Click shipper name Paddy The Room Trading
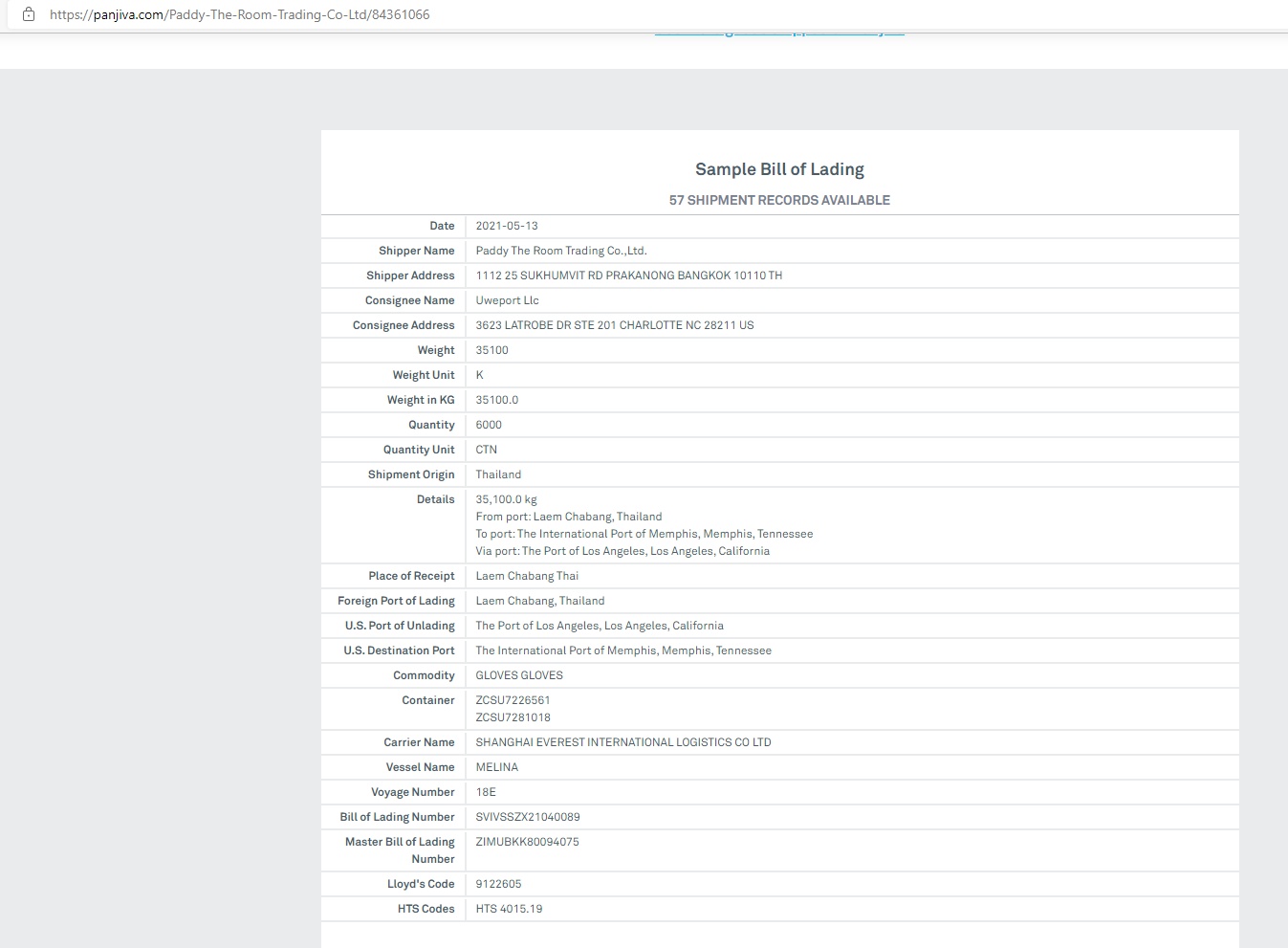Screen dimensions: 1288x948 [561, 251]
